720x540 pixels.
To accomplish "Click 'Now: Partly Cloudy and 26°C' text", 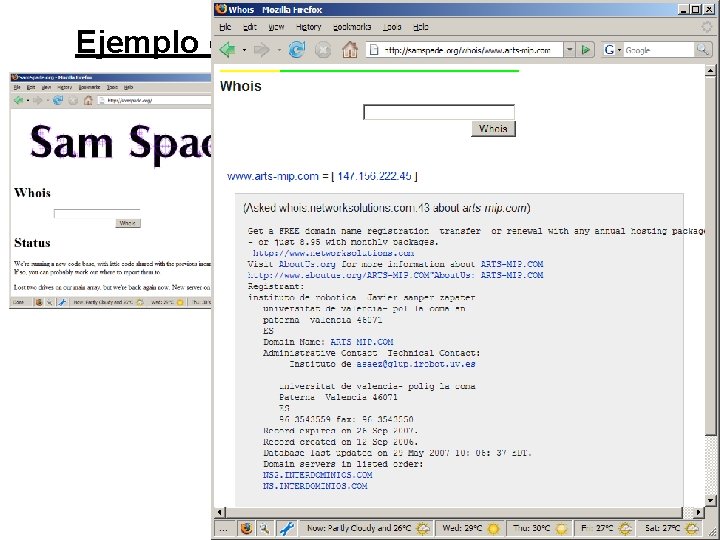I will click(x=359, y=529).
